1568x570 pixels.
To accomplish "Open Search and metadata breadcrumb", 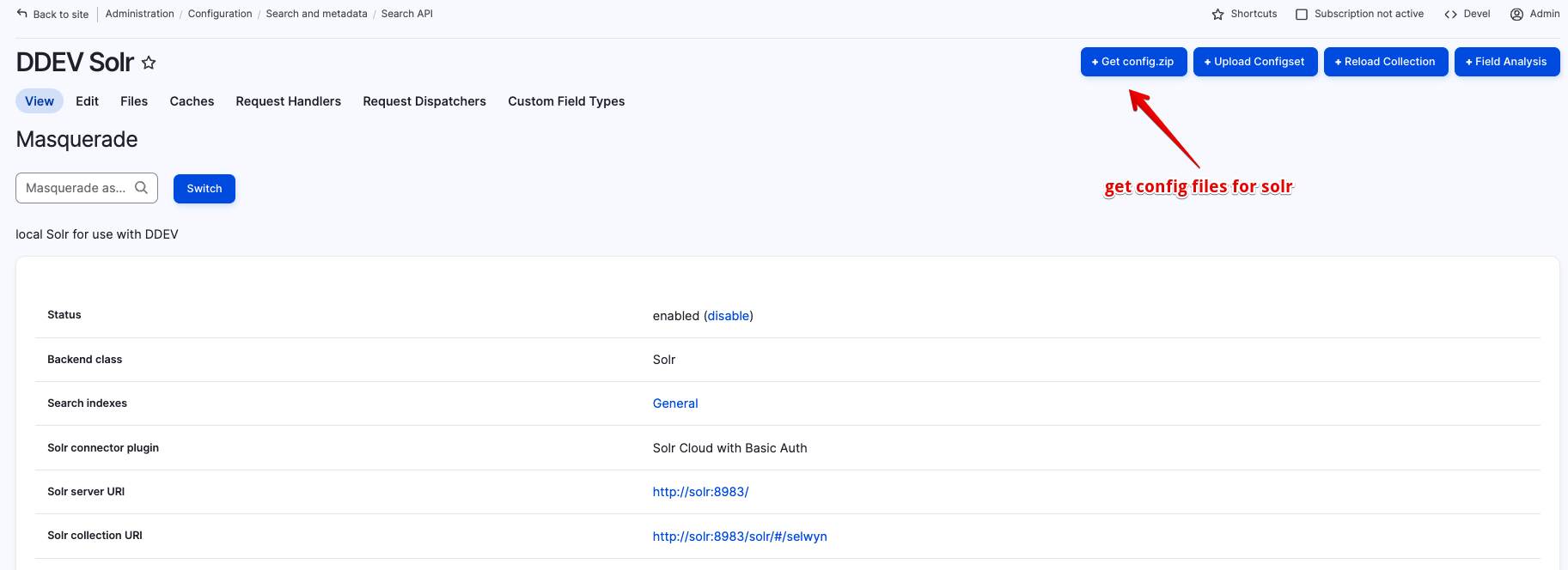I will click(x=316, y=14).
